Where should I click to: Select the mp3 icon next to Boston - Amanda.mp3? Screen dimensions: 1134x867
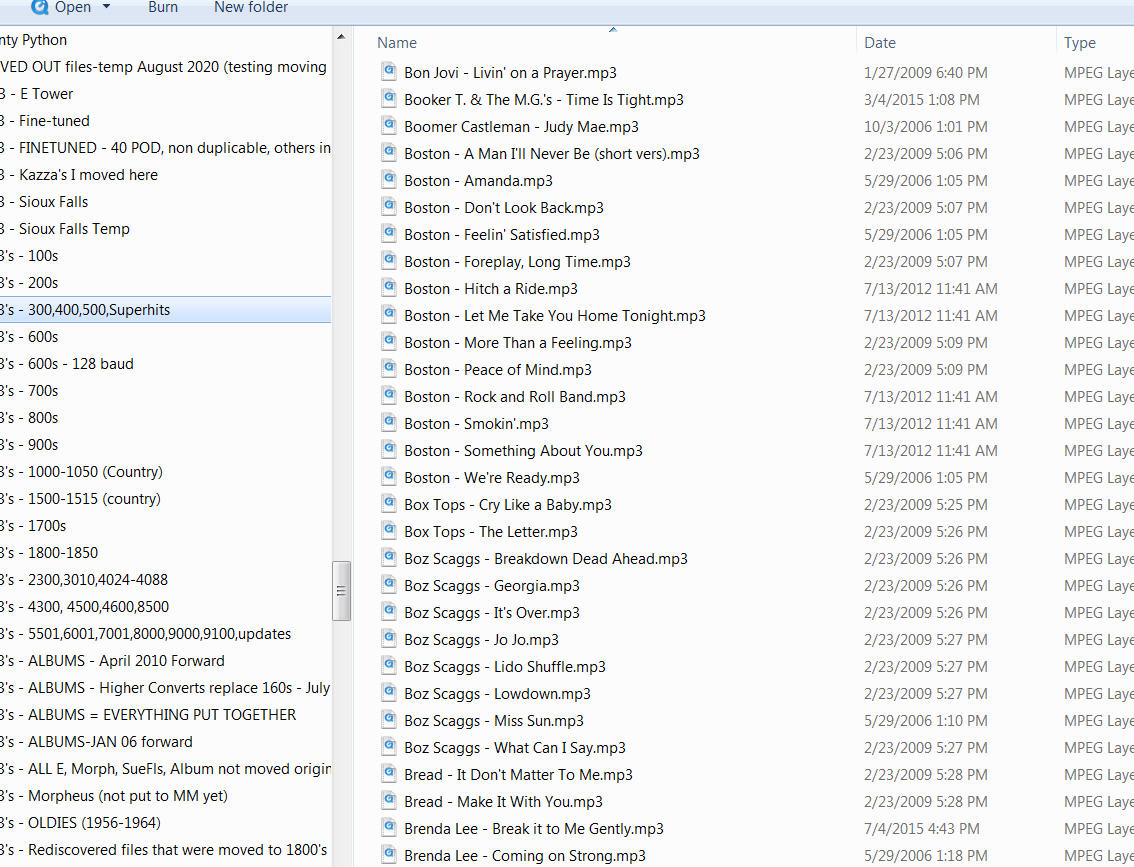[x=388, y=179]
